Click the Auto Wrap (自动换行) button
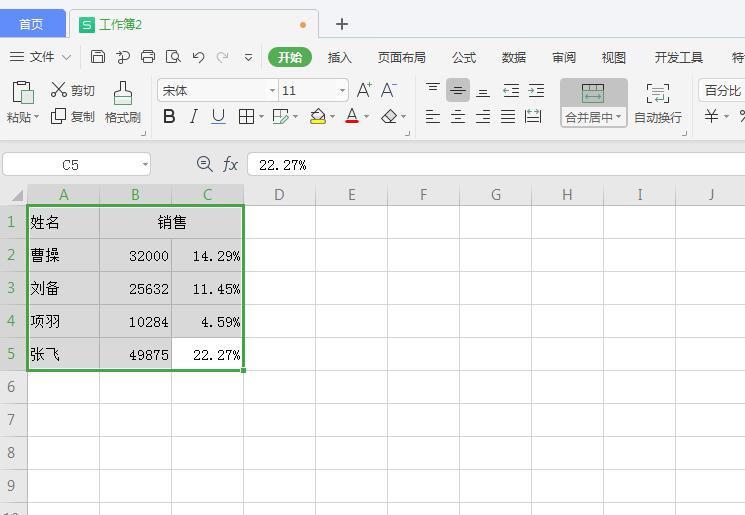The height and width of the screenshot is (515, 745). coord(658,103)
